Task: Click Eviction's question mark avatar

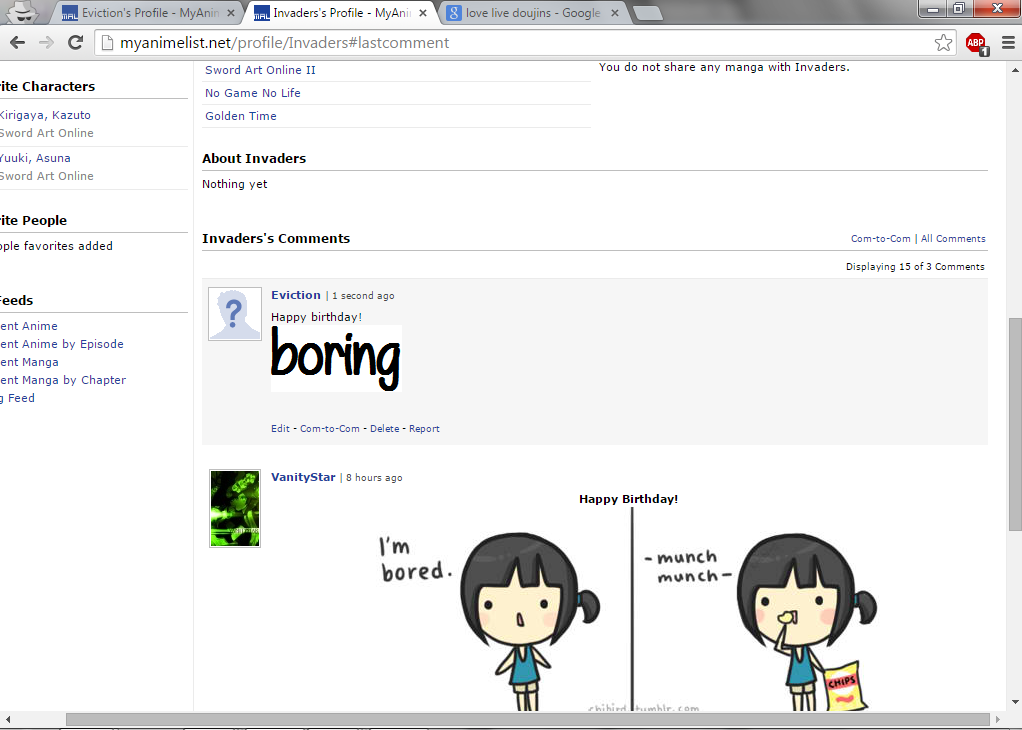Action: [235, 314]
